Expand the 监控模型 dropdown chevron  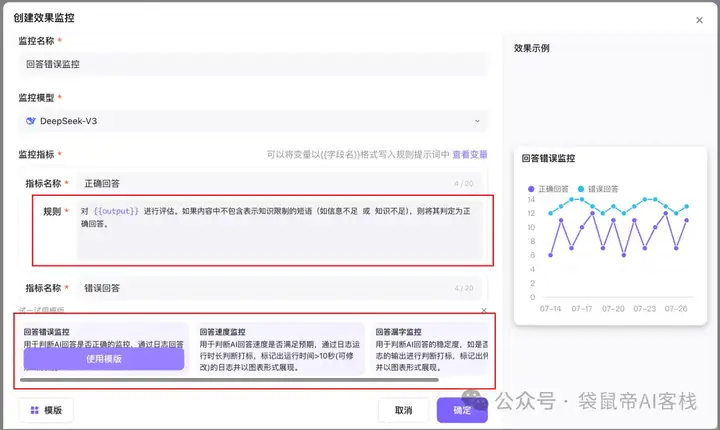[477, 121]
